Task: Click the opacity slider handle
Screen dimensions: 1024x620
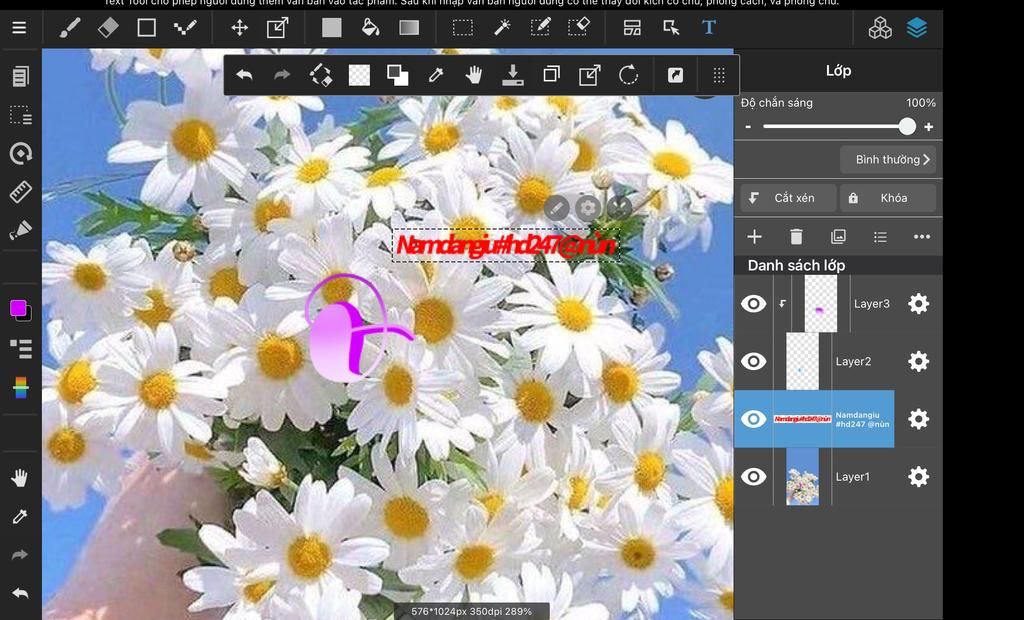Action: 907,127
